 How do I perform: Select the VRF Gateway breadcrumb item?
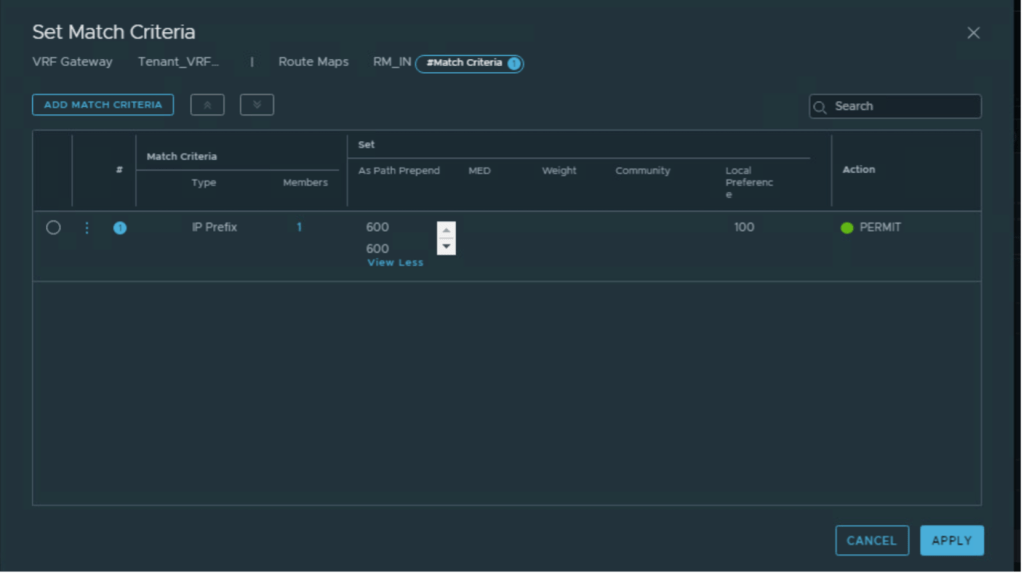coord(72,62)
